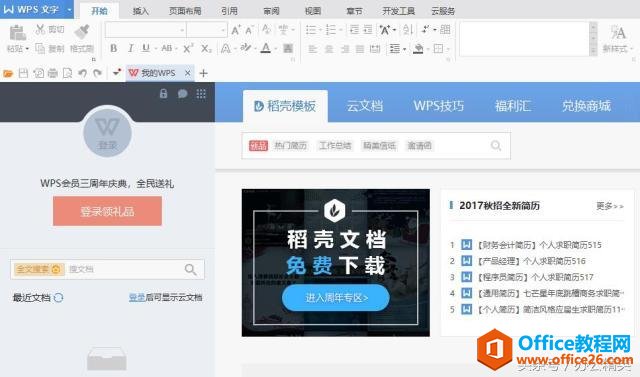Open the font size dropdown
The image size is (640, 377).
(x=223, y=30)
